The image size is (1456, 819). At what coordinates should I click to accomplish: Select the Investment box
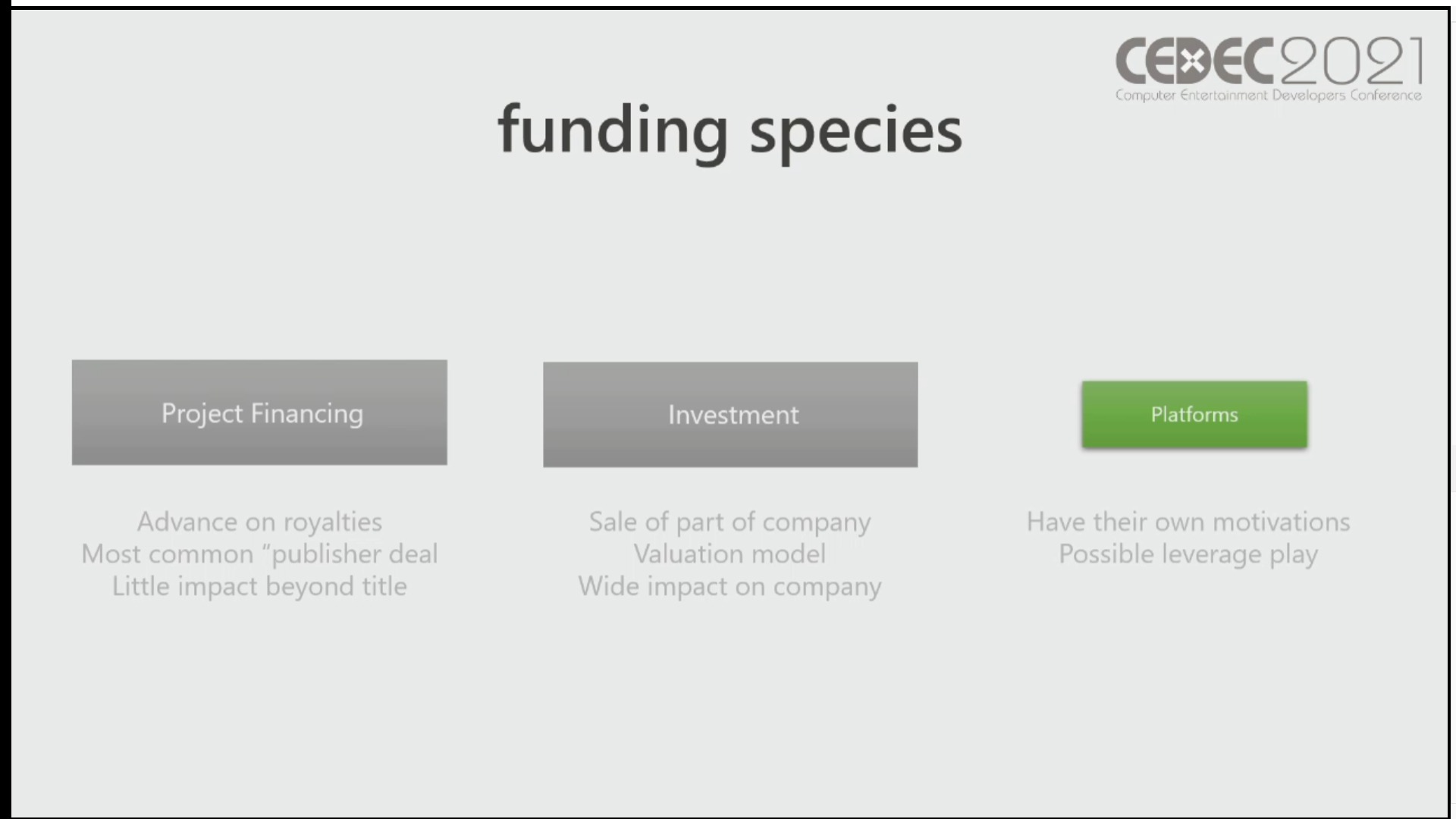click(x=730, y=415)
